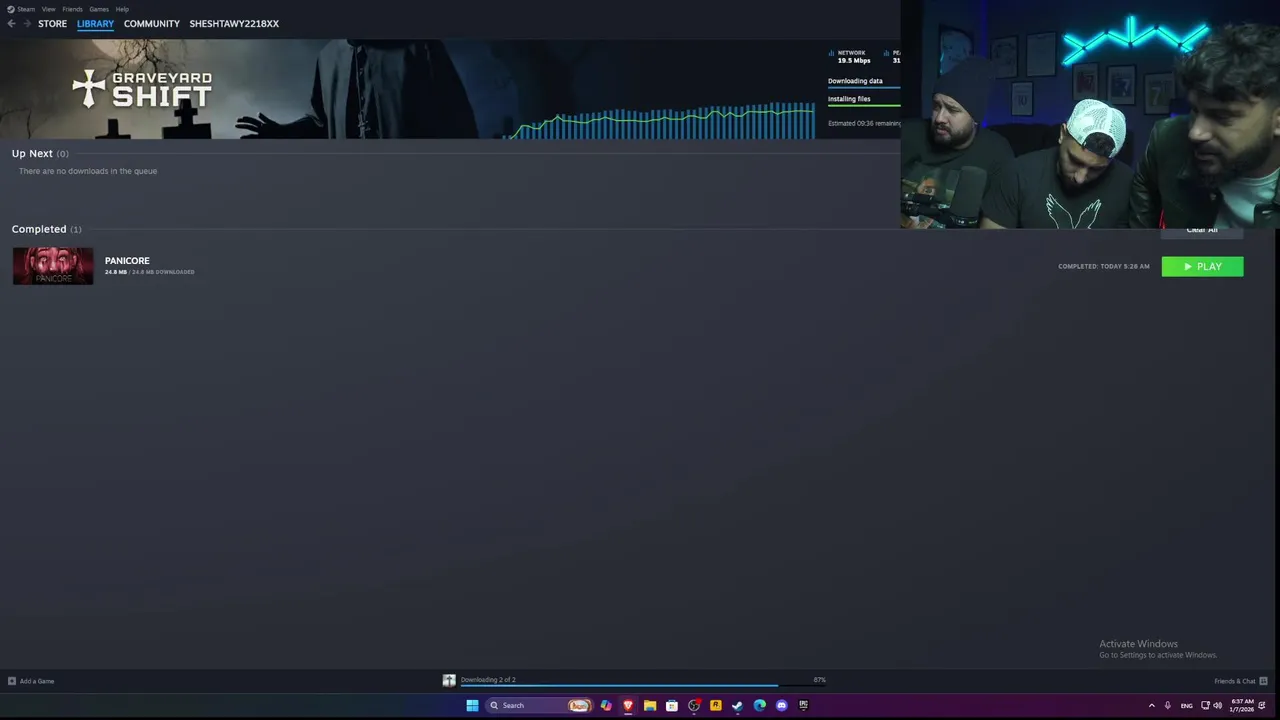Play PANICORE with the green PLAY button
The height and width of the screenshot is (720, 1280).
[1202, 266]
